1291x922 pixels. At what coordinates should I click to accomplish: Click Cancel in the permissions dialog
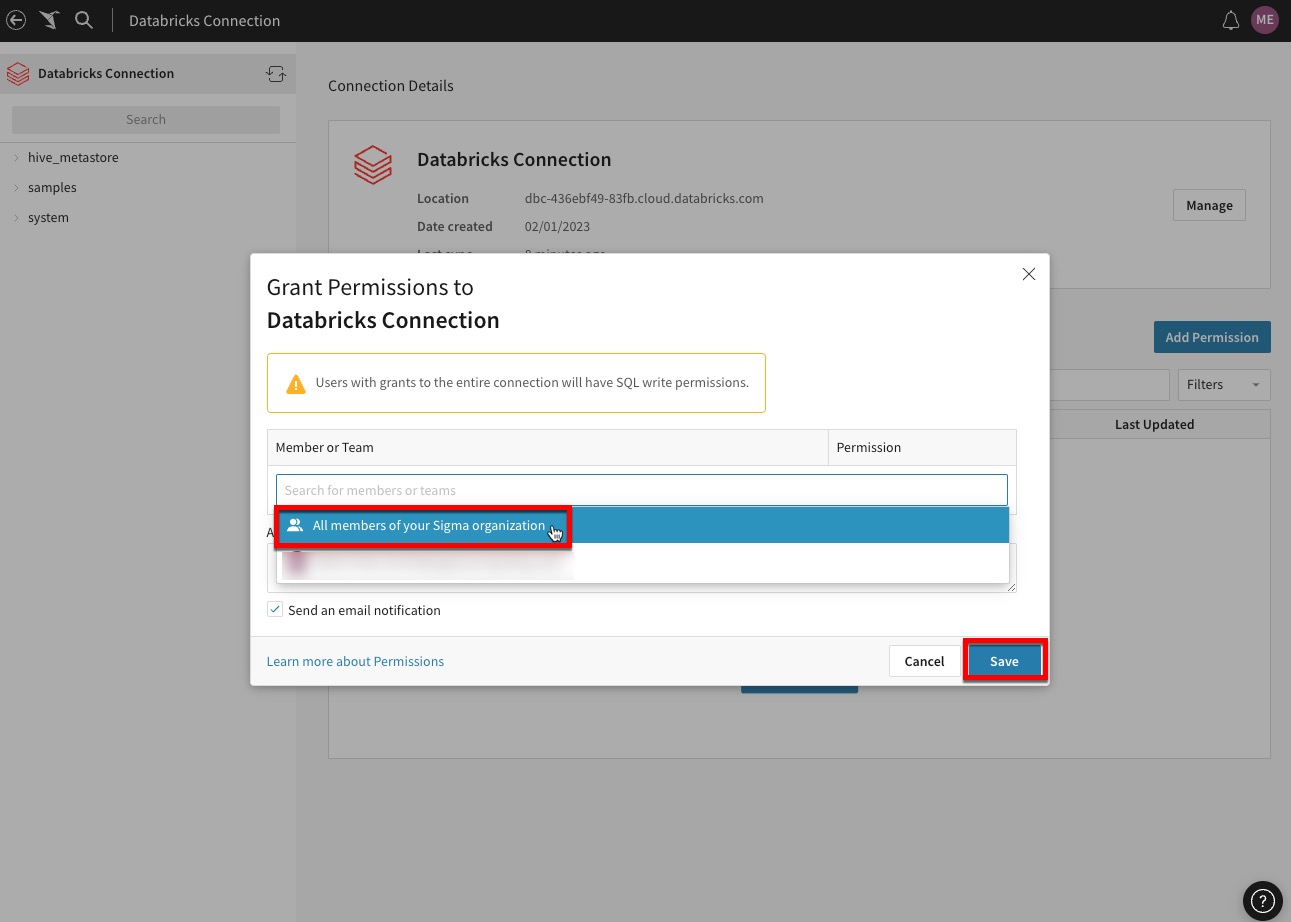[924, 661]
